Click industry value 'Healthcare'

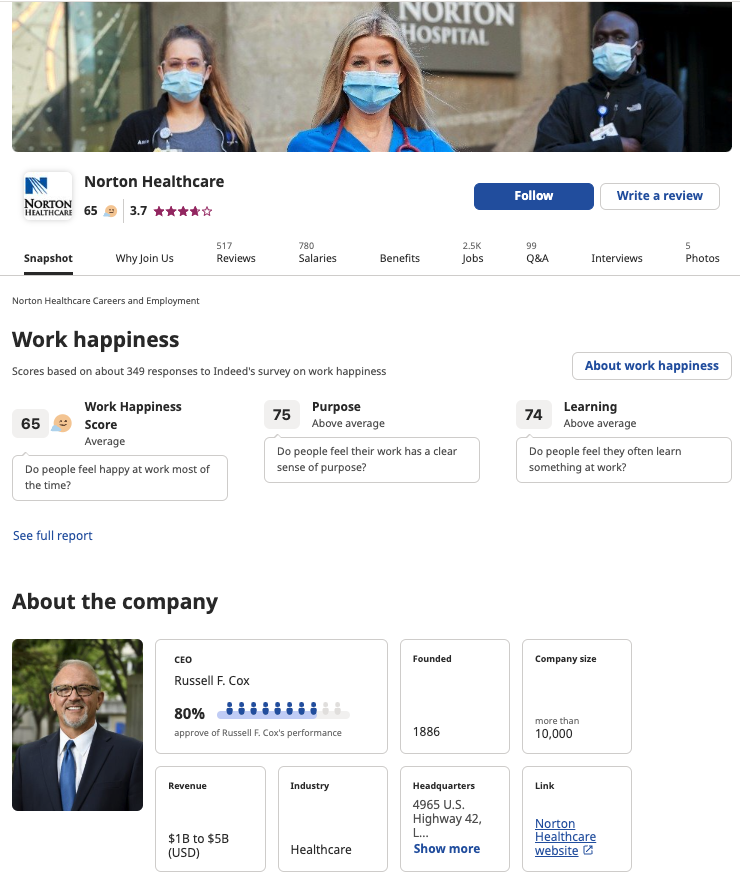pos(321,849)
